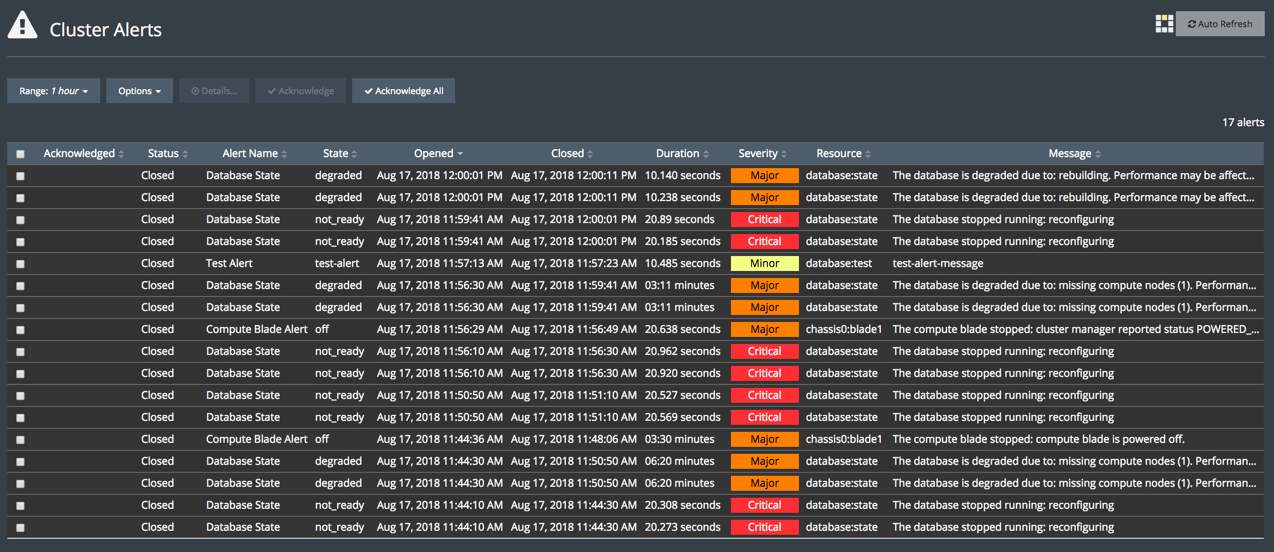Viewport: 1274px width, 552px height.
Task: Check the box for the Test Alert row
Action: coord(20,264)
